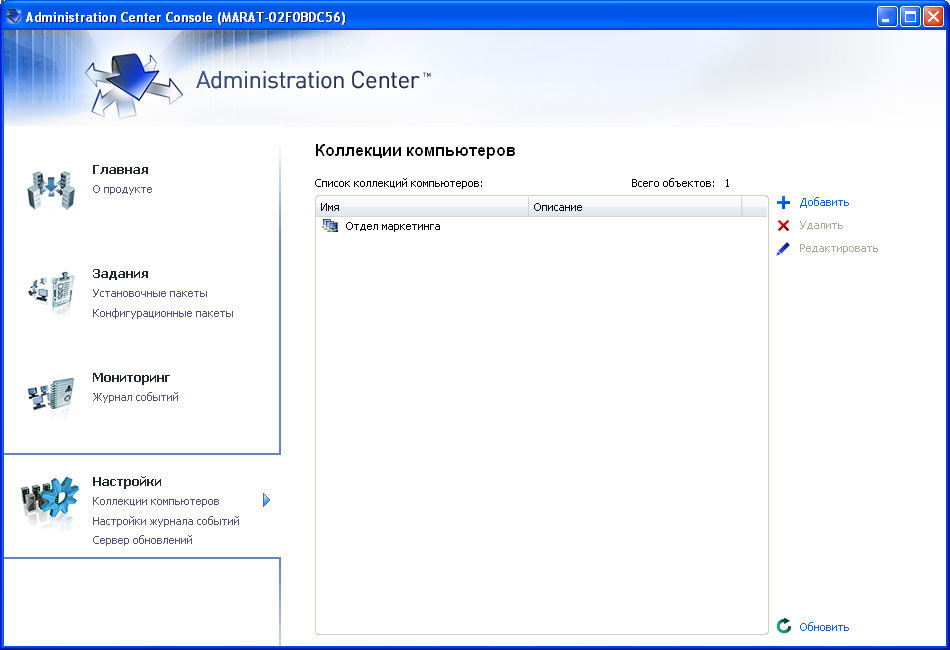Minimize the Administration Center Console window

[x=887, y=16]
